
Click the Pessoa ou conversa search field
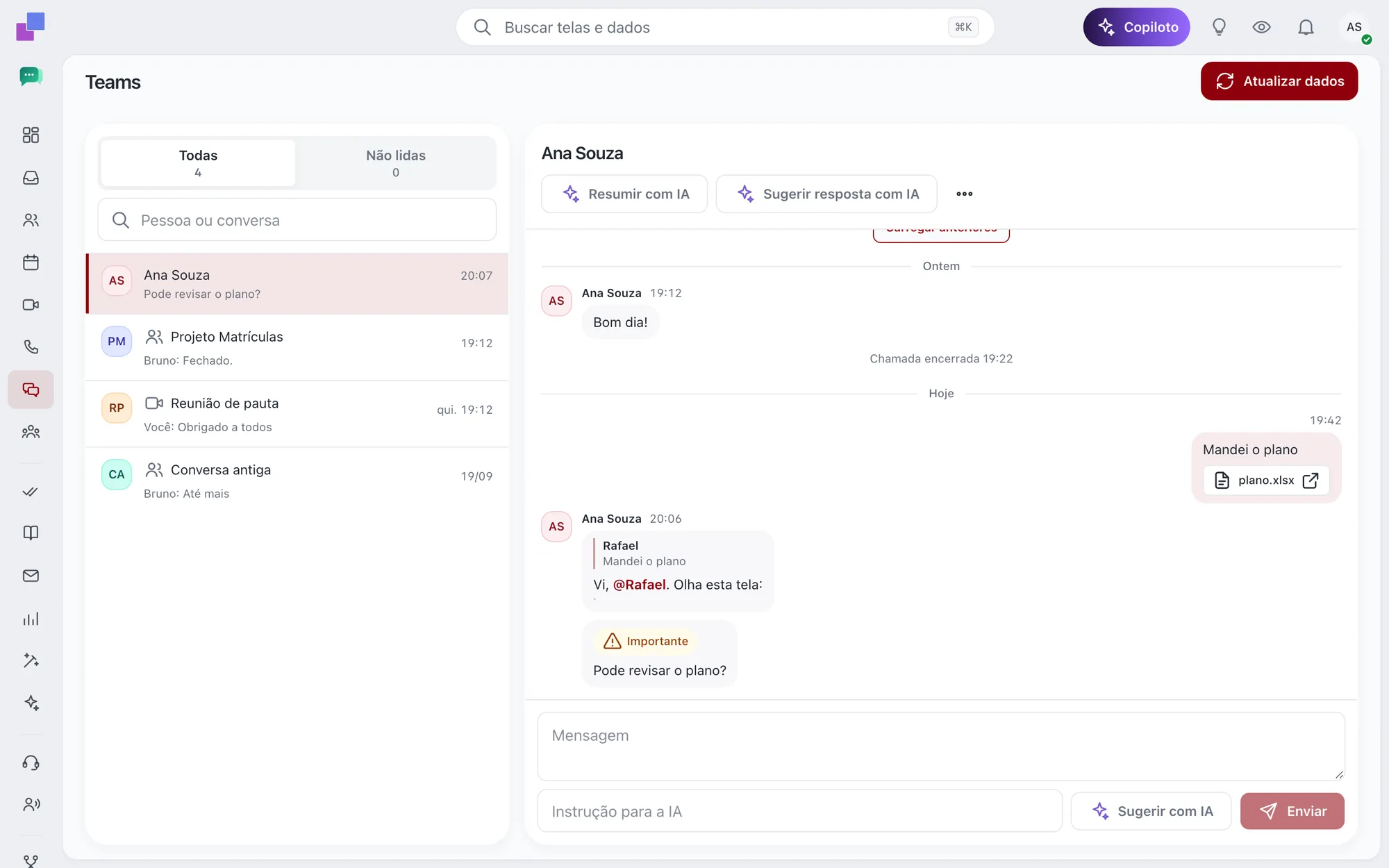pyautogui.click(x=297, y=220)
